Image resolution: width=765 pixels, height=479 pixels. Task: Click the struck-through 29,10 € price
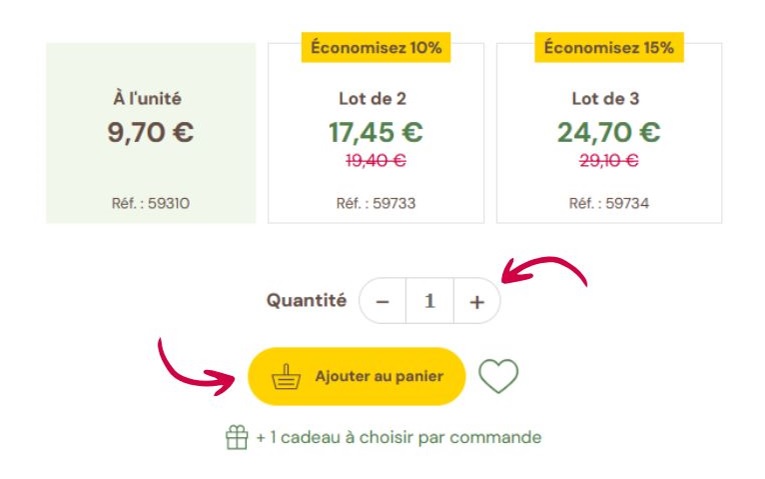[609, 160]
